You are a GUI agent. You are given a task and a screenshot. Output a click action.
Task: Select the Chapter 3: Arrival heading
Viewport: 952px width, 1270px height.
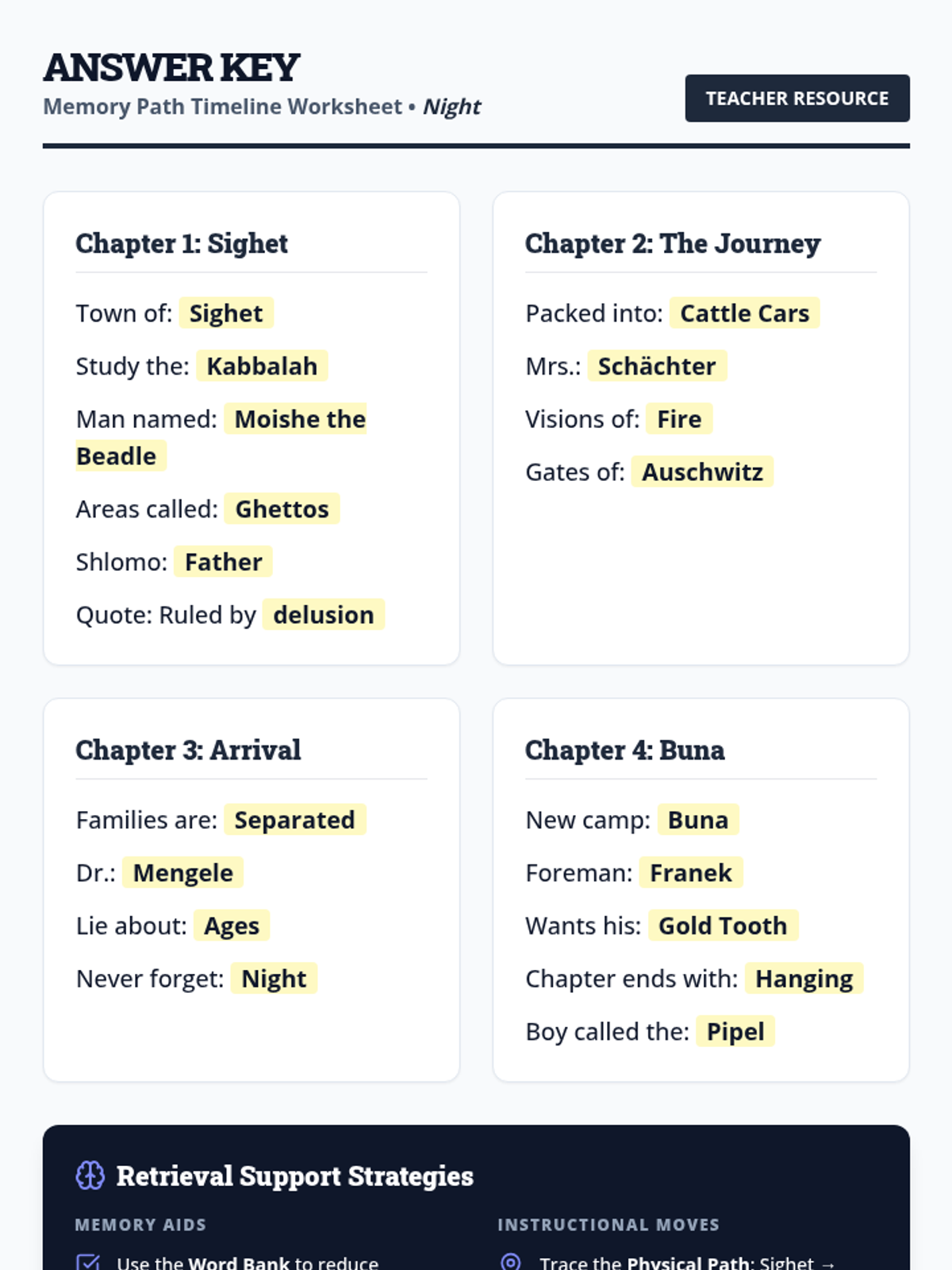coord(188,750)
